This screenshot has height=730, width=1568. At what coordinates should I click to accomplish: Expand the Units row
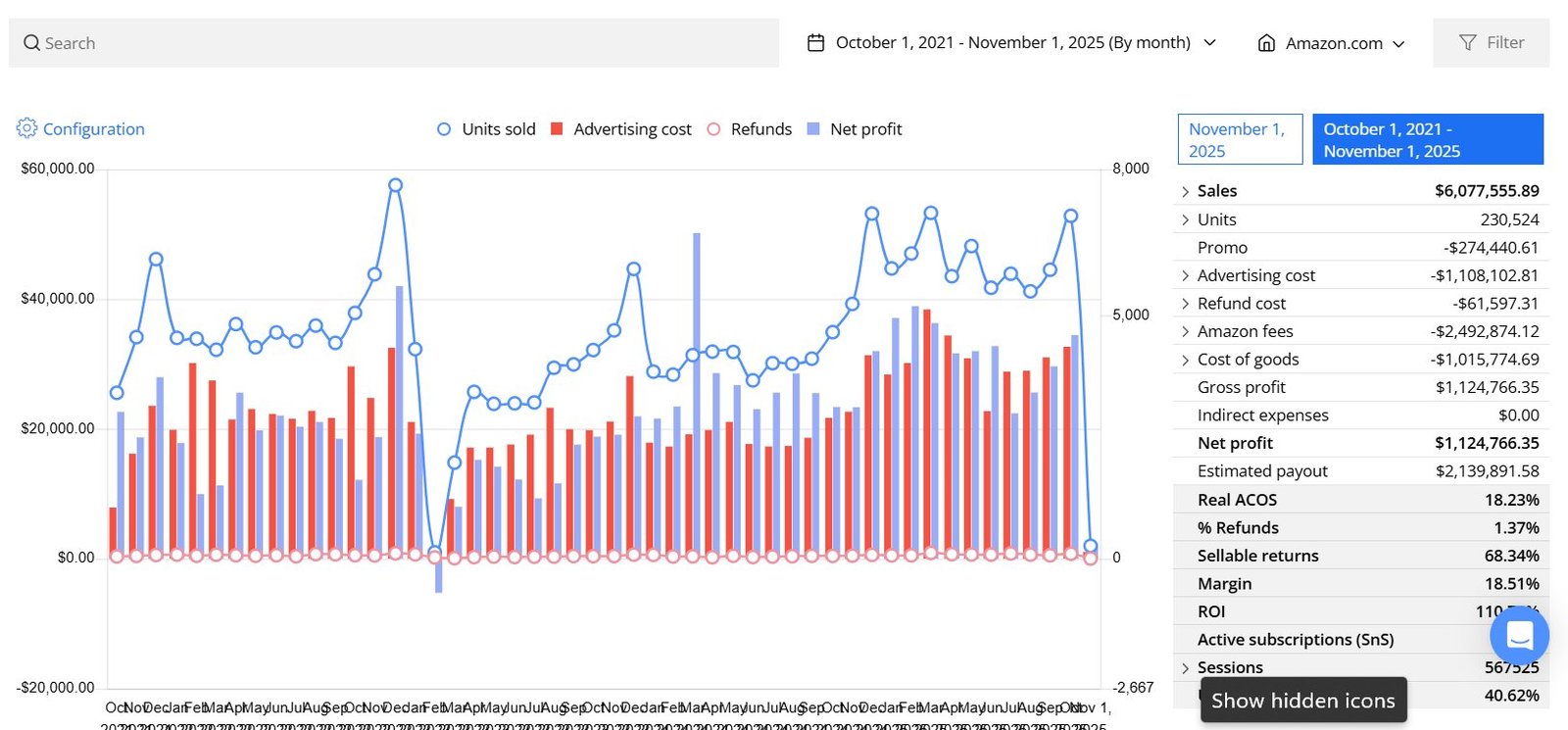pos(1185,220)
